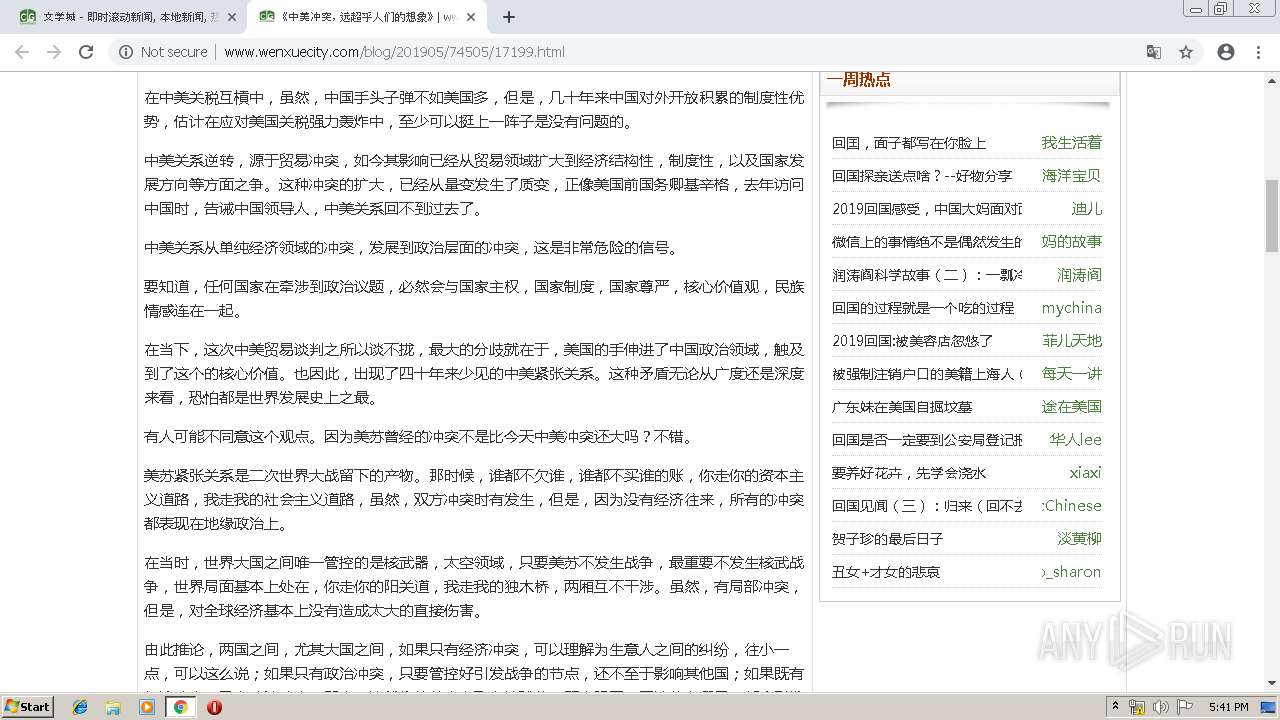Click the page vertical scrollbar thumb
Viewport: 1280px width, 720px height.
pos(1271,215)
